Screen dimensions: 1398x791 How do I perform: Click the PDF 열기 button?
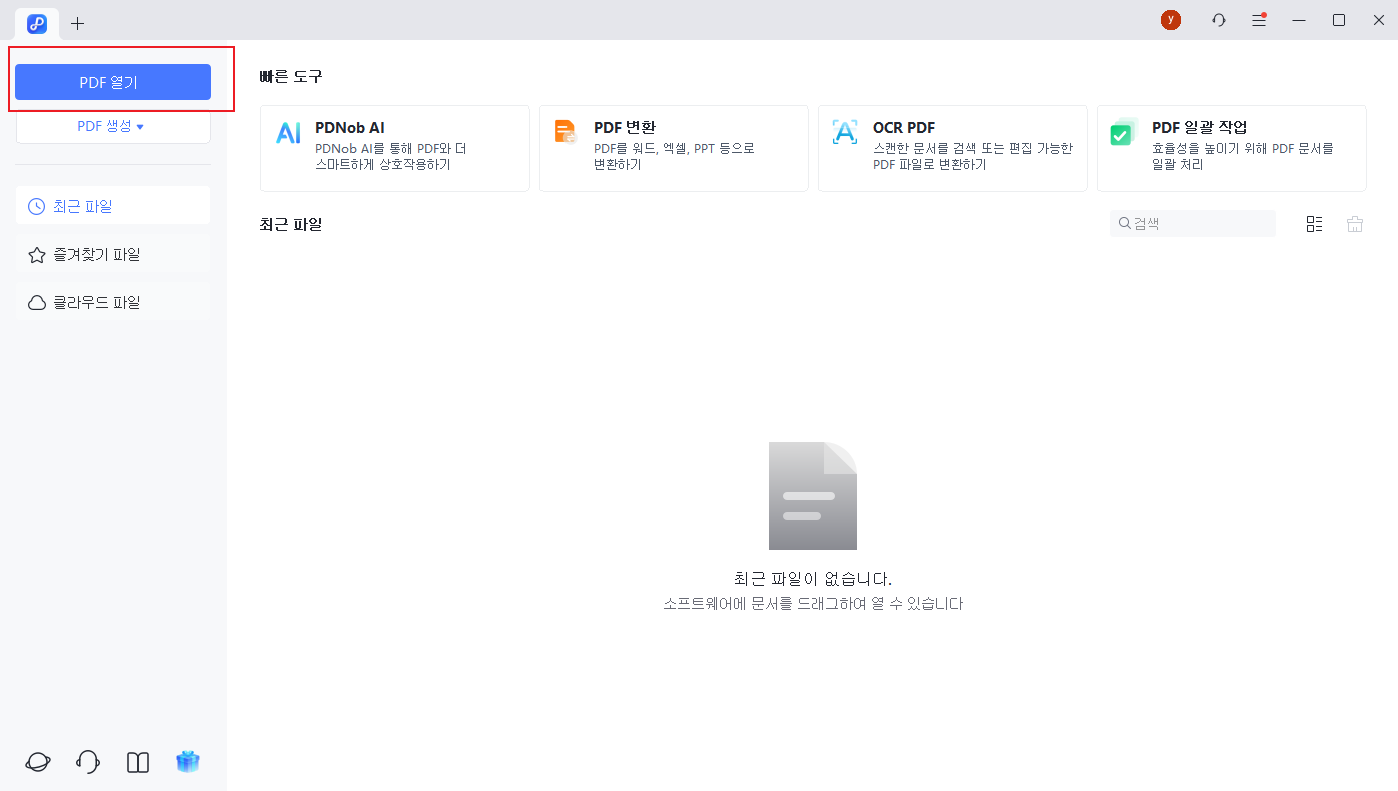[x=113, y=81]
